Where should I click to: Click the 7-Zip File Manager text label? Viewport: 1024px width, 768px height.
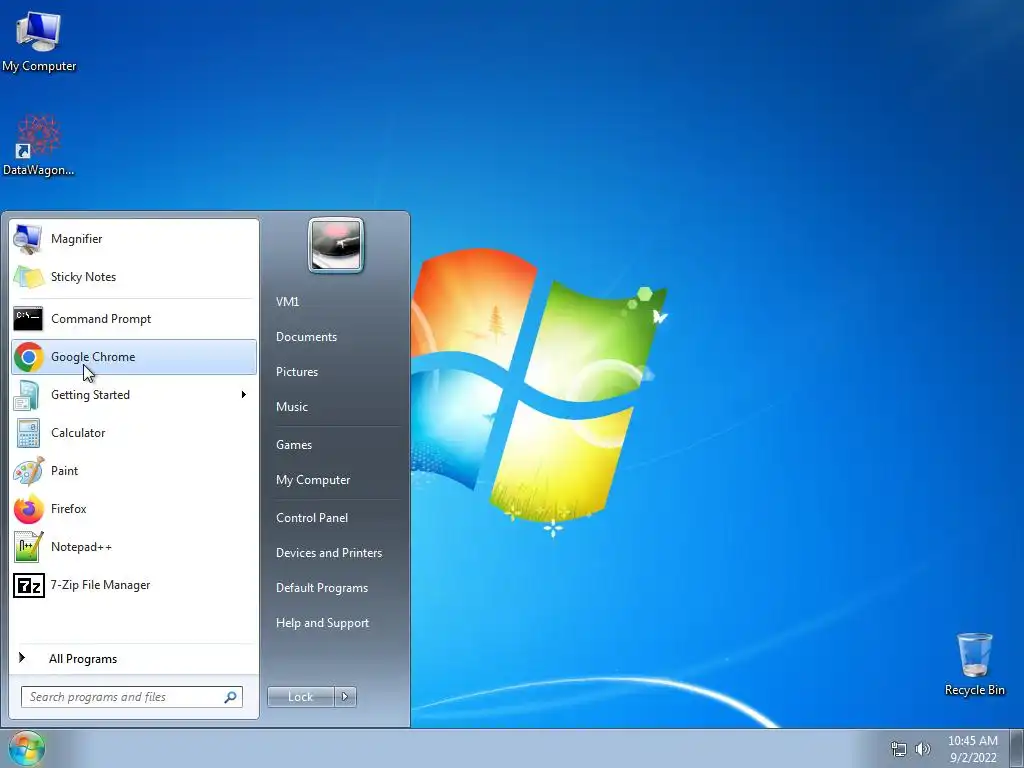pos(100,585)
